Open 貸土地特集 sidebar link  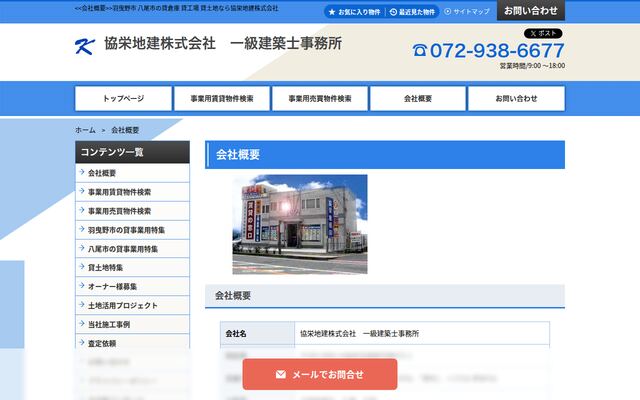[132, 267]
